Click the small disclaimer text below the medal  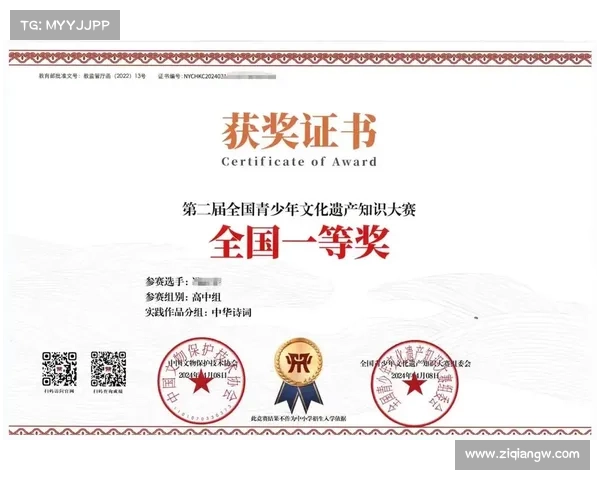click(298, 419)
